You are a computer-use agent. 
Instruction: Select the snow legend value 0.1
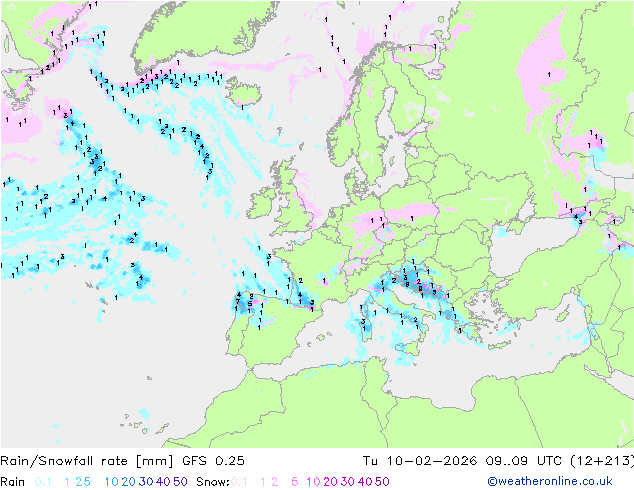coord(239,482)
